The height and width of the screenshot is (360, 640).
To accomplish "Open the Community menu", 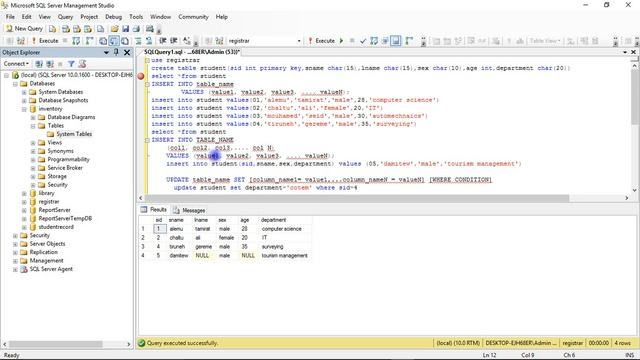I will point(193,17).
